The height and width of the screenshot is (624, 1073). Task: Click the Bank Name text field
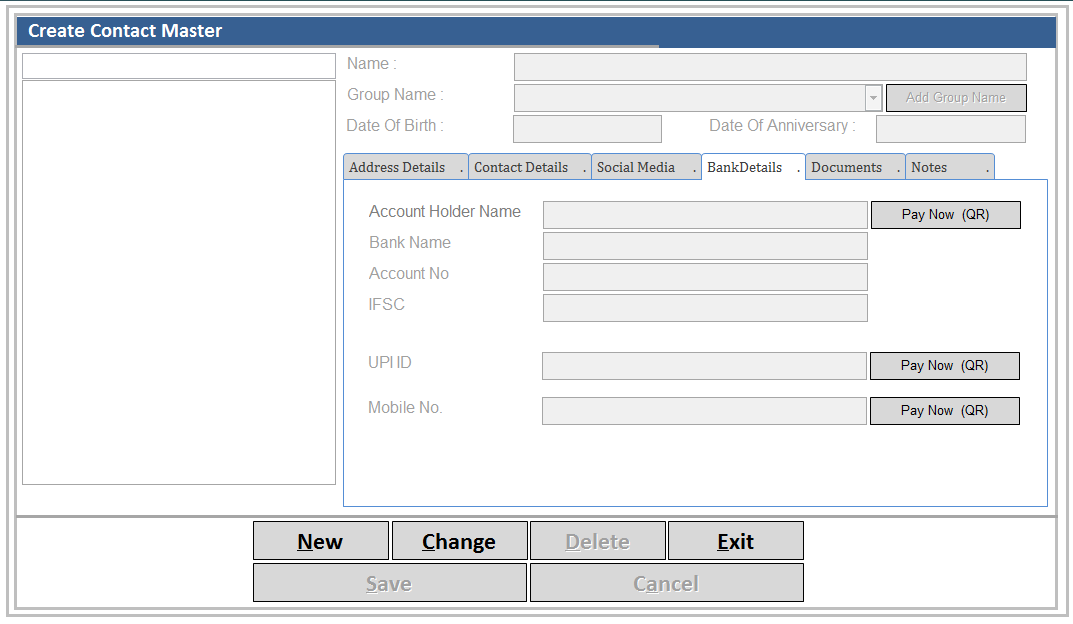click(x=704, y=246)
